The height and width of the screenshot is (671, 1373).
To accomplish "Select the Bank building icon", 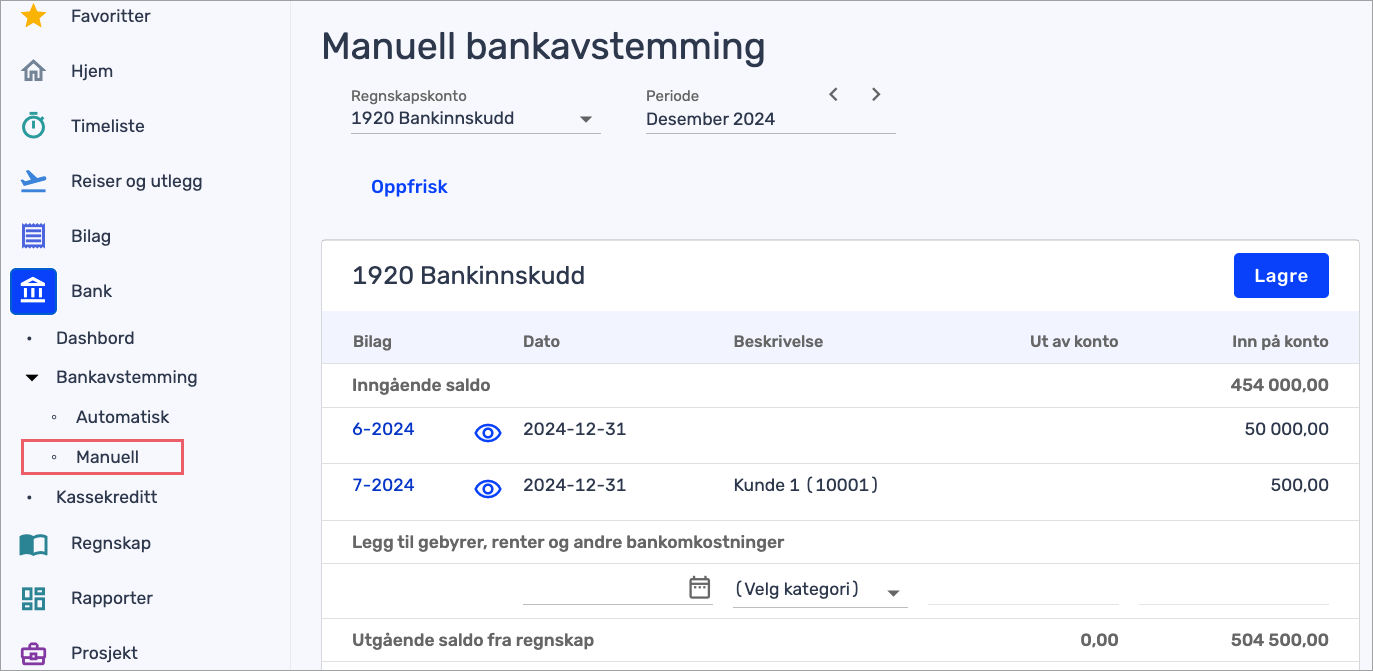I will point(33,291).
